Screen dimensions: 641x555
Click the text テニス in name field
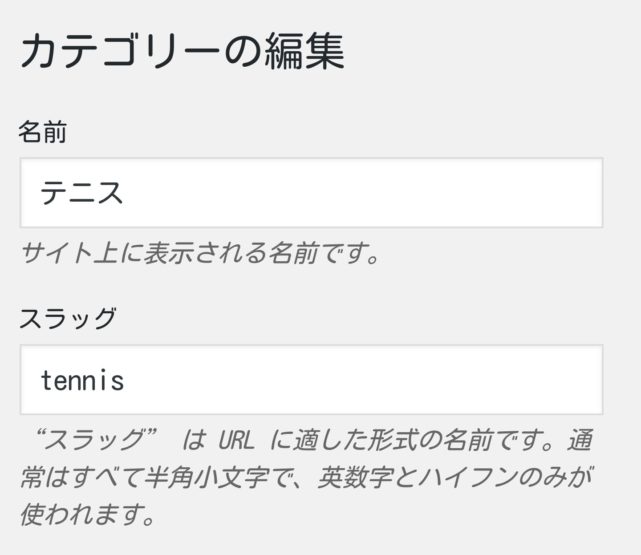pos(82,192)
